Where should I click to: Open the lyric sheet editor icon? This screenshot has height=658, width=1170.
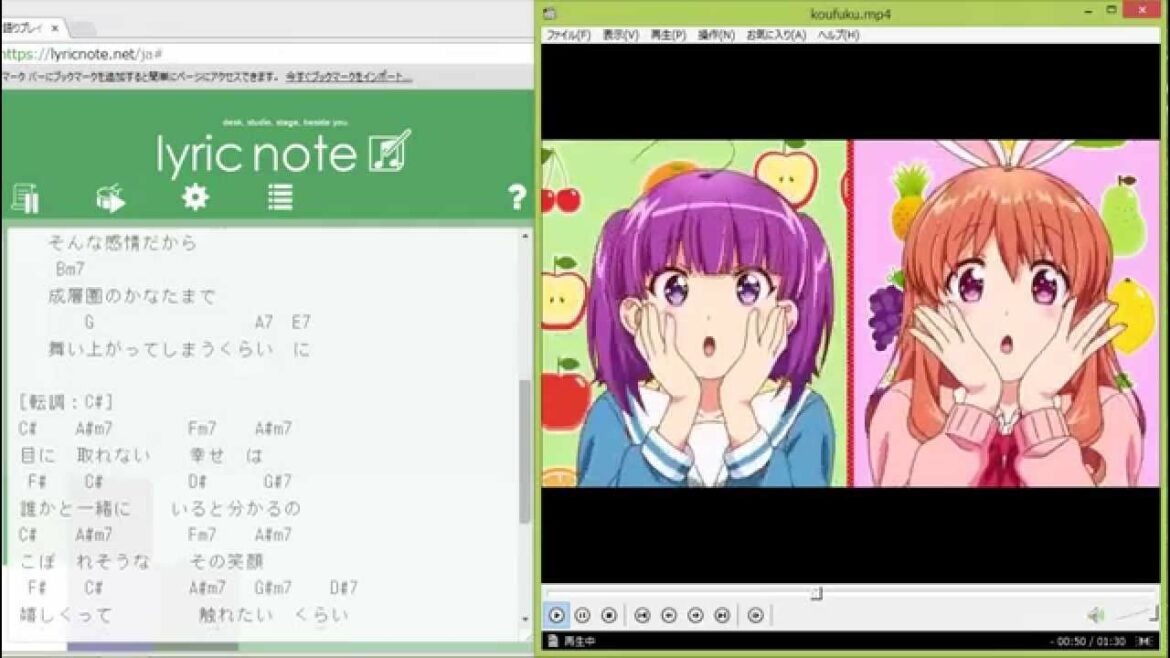pyautogui.click(x=25, y=198)
